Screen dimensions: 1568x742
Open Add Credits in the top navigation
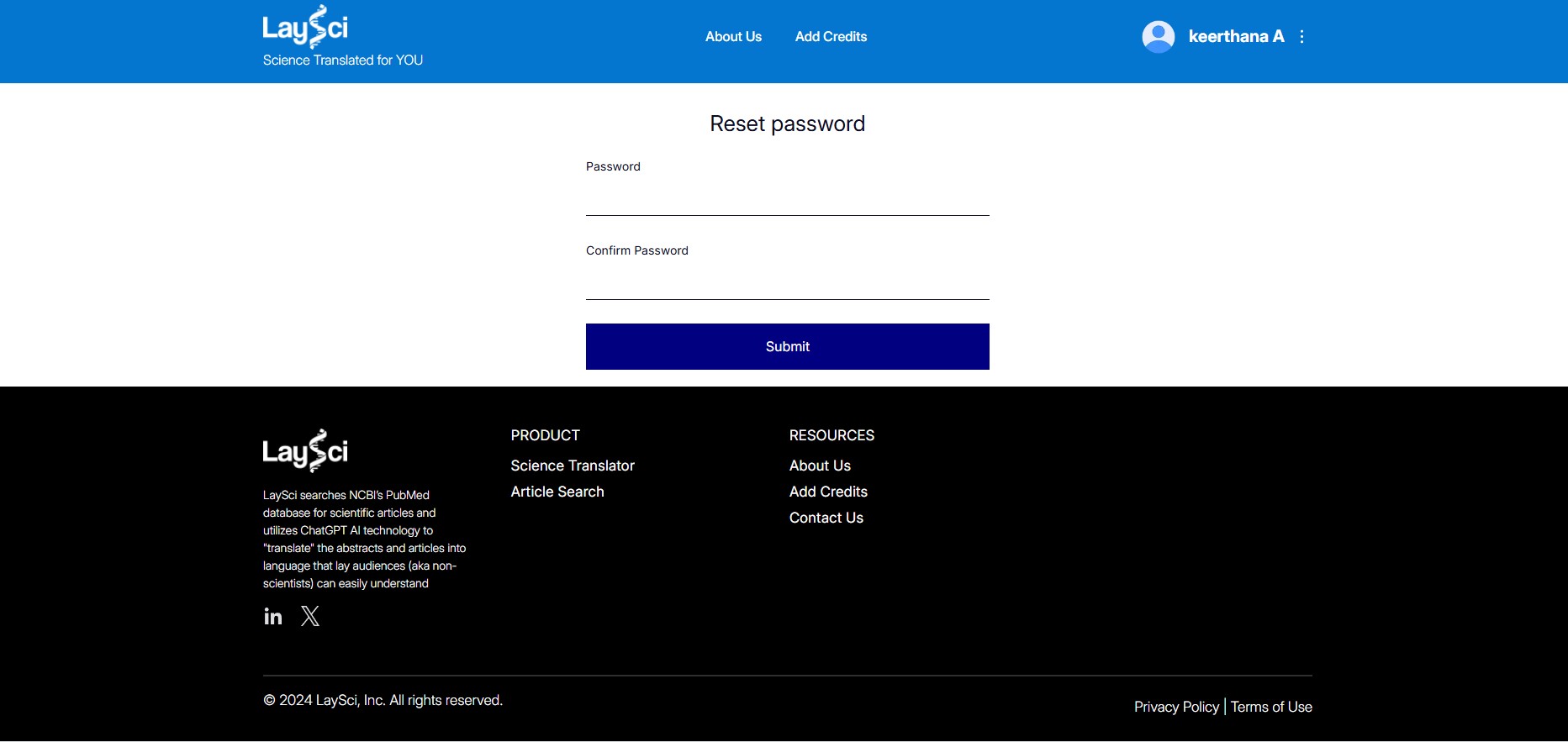pos(831,36)
